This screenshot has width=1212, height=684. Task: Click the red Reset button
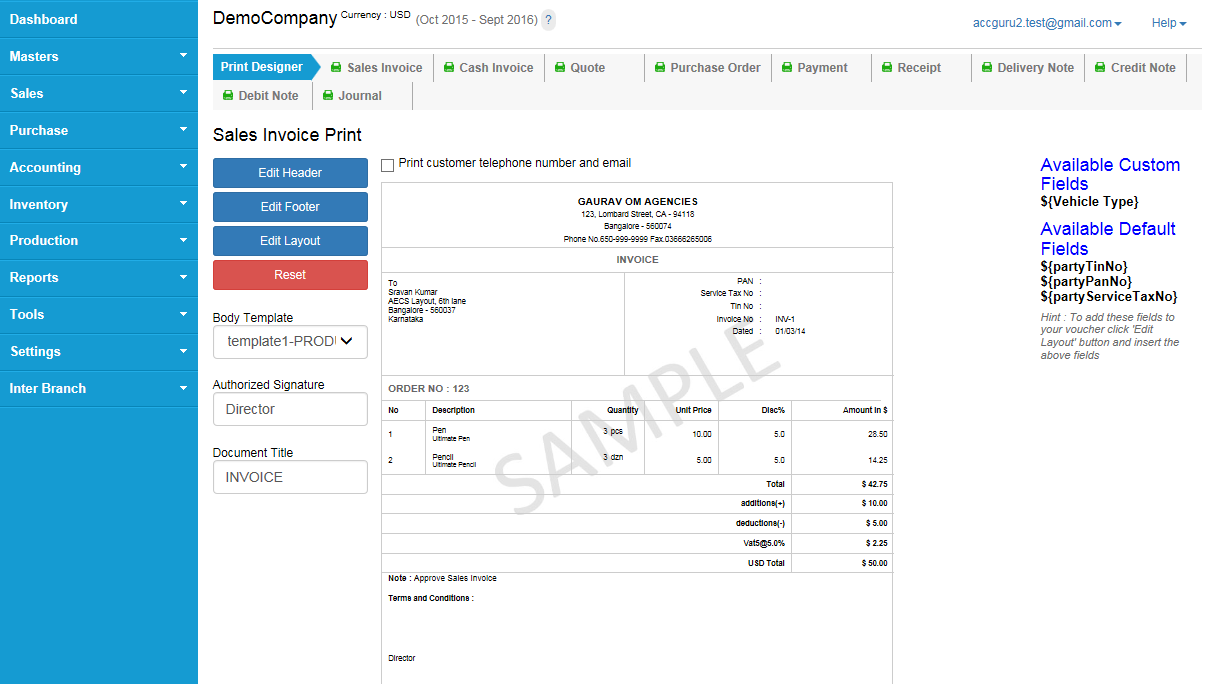click(x=290, y=275)
